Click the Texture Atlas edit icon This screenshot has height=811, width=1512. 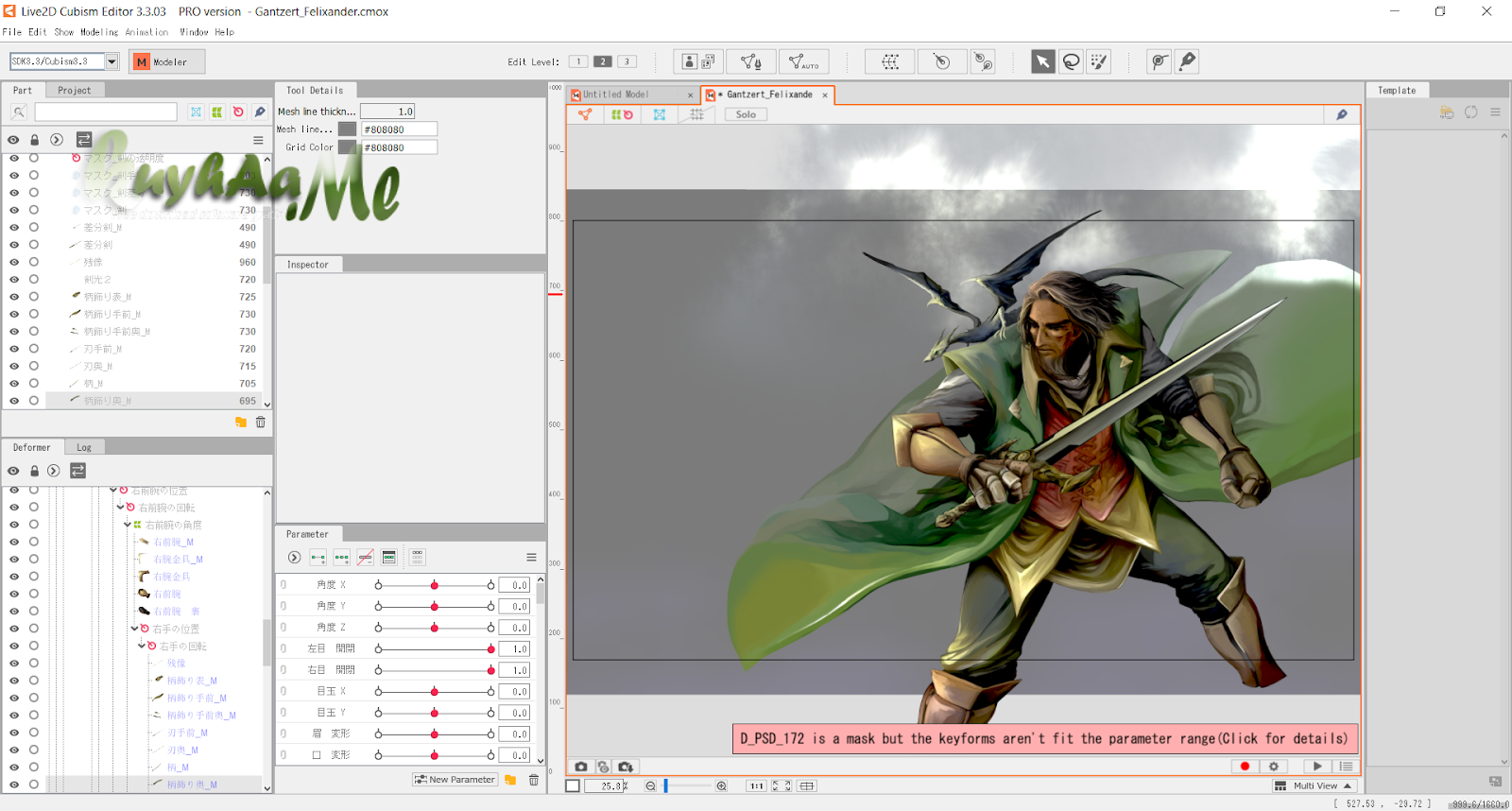point(698,61)
